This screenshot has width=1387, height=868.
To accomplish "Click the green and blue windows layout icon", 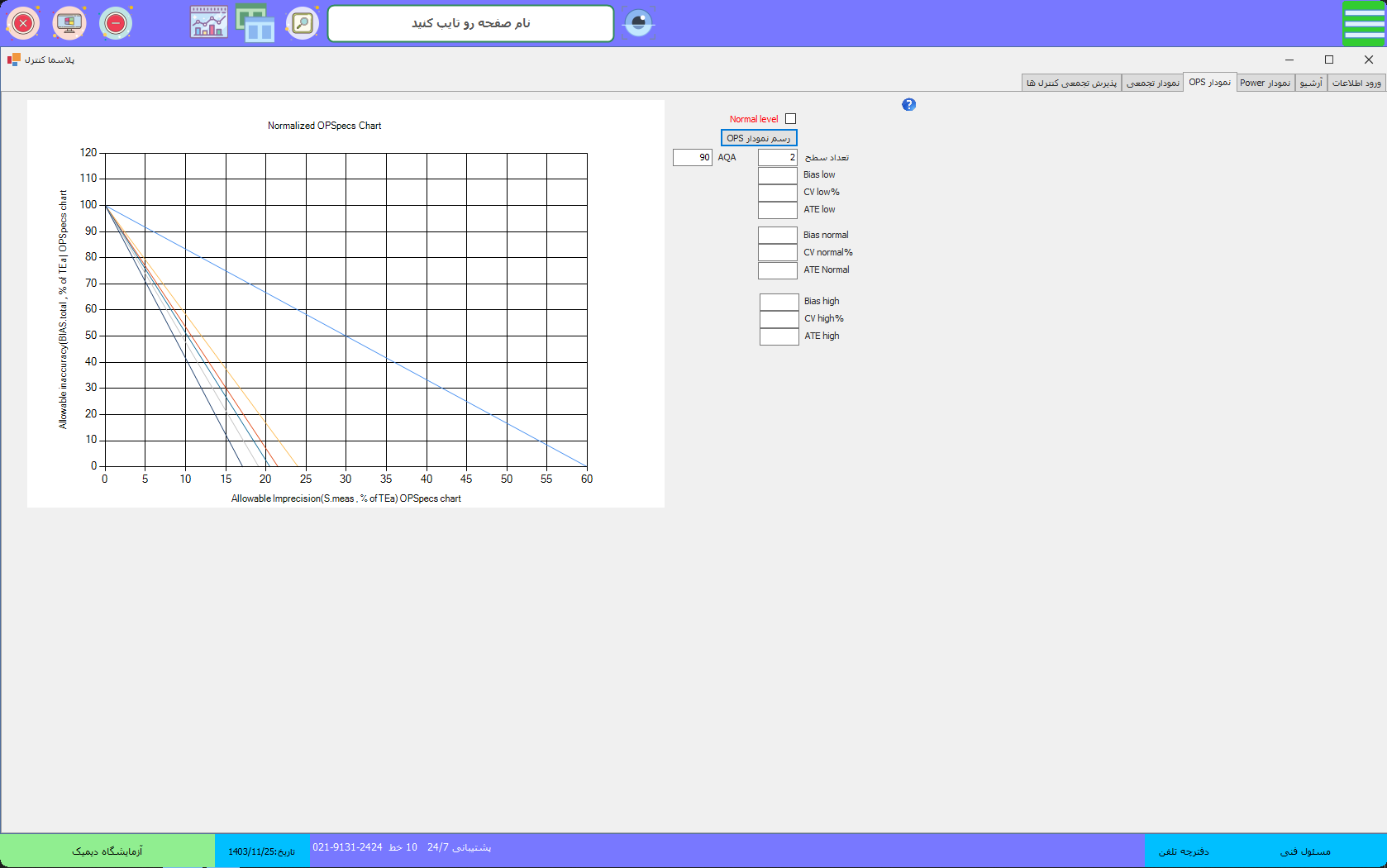I will coord(255,23).
